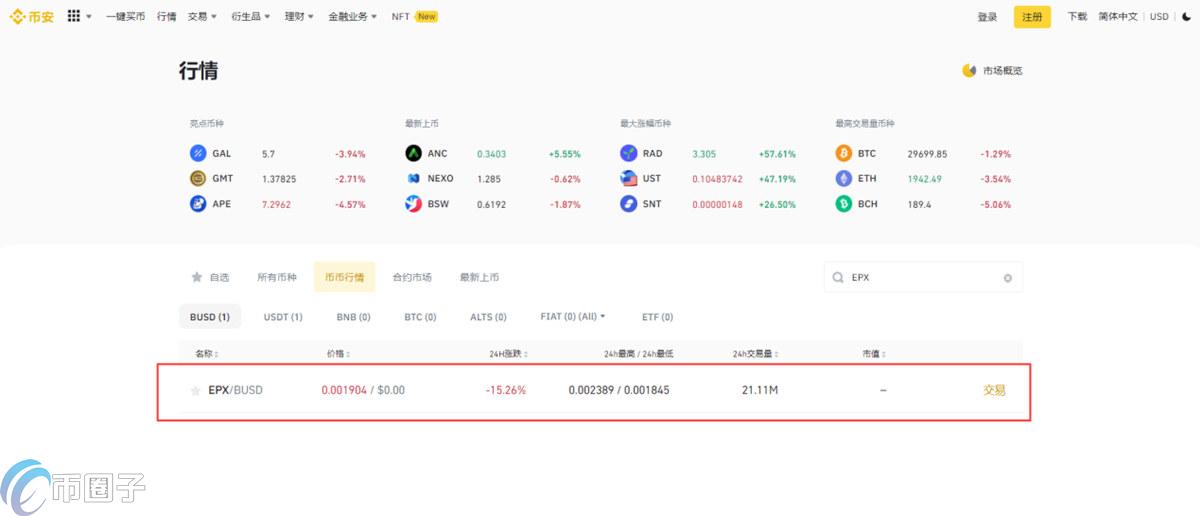Click the RAD +57.61% change value

(776, 154)
